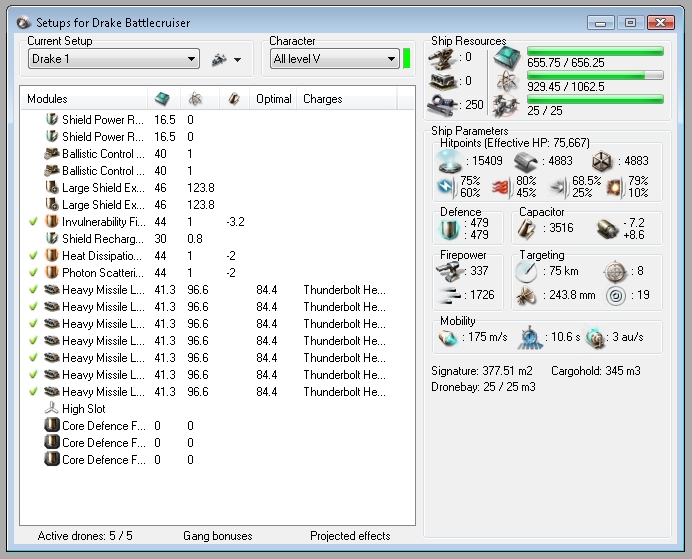
Task: Click the scan resolution icon showing 243.8 mm
Action: coord(526,296)
